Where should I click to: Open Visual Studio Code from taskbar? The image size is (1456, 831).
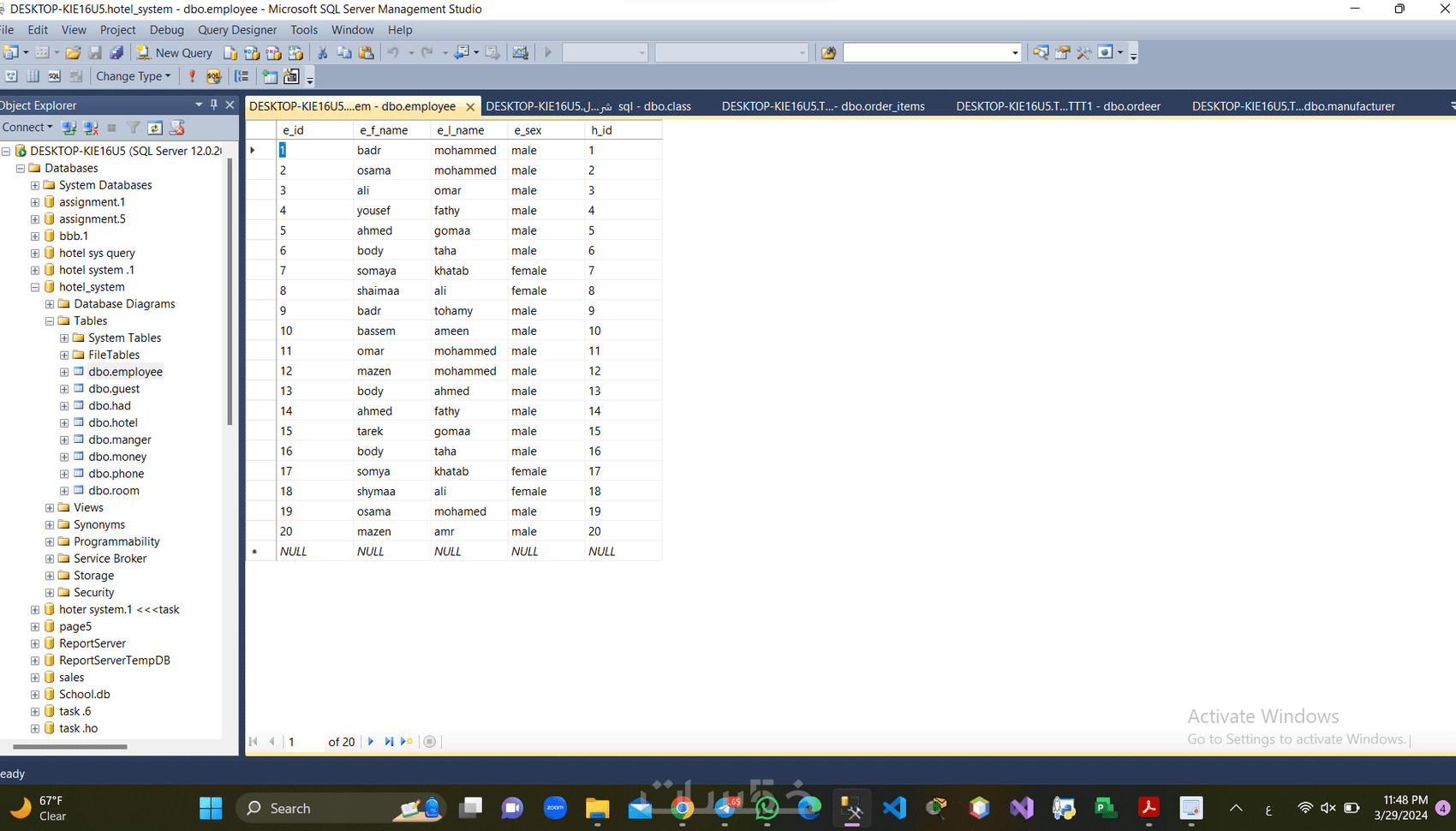click(x=894, y=808)
